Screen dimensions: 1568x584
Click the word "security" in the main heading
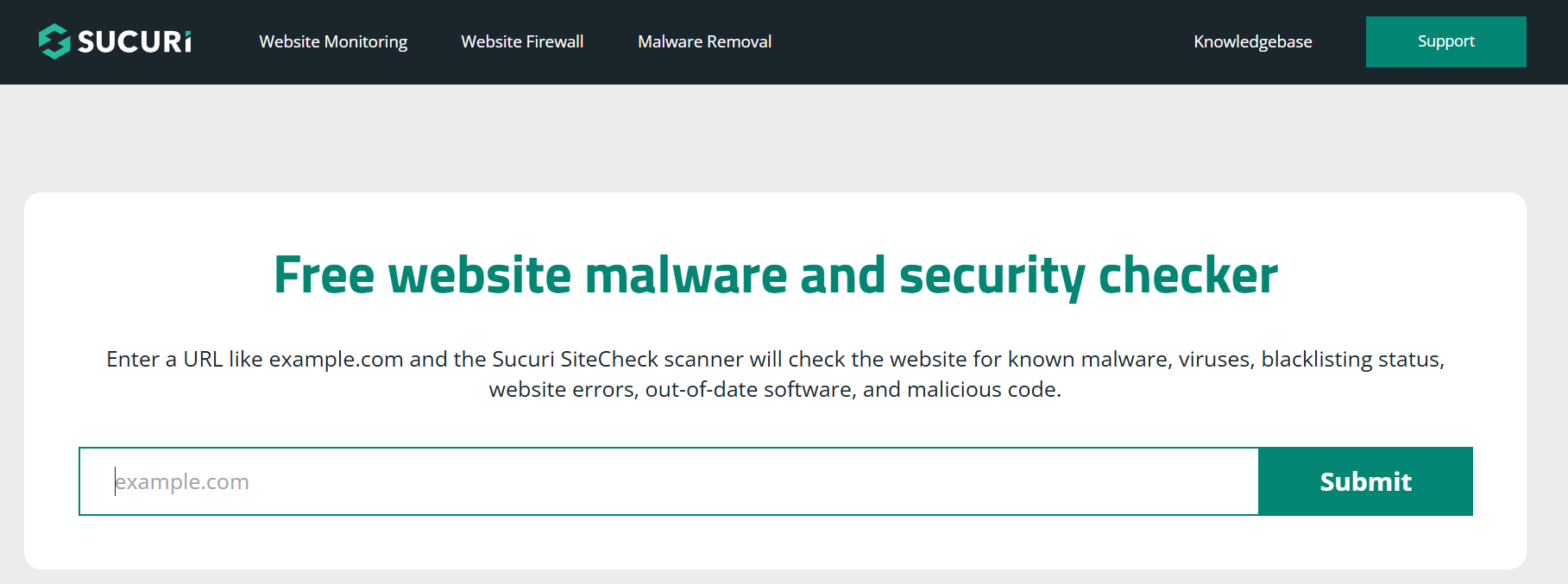(992, 276)
